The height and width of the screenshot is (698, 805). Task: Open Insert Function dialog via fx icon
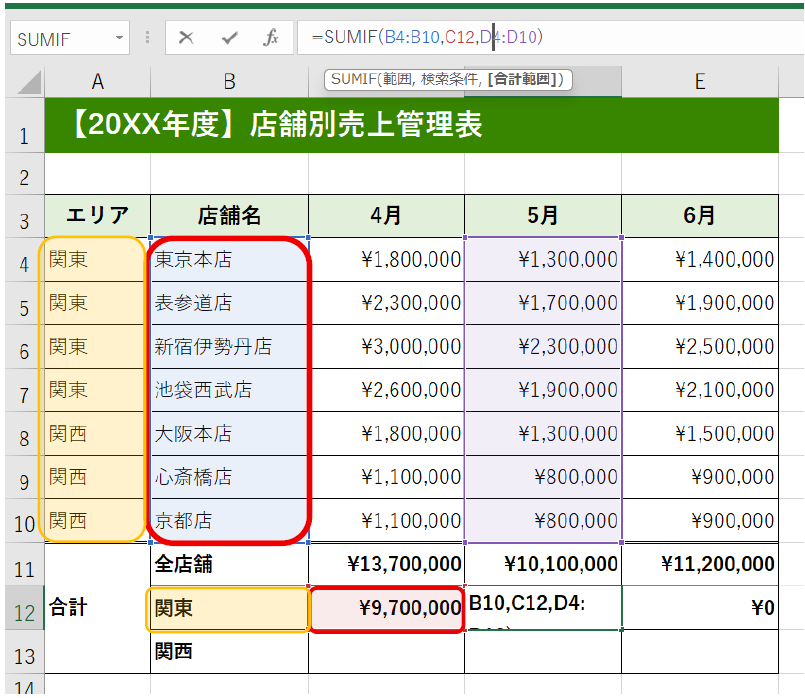[x=271, y=38]
